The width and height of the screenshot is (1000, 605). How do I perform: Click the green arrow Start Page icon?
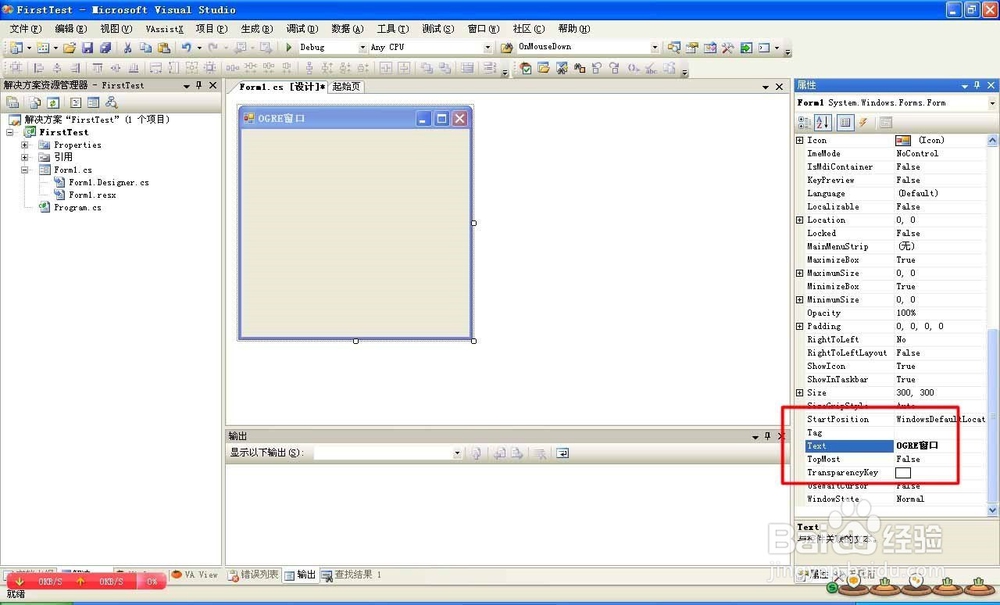[x=746, y=48]
